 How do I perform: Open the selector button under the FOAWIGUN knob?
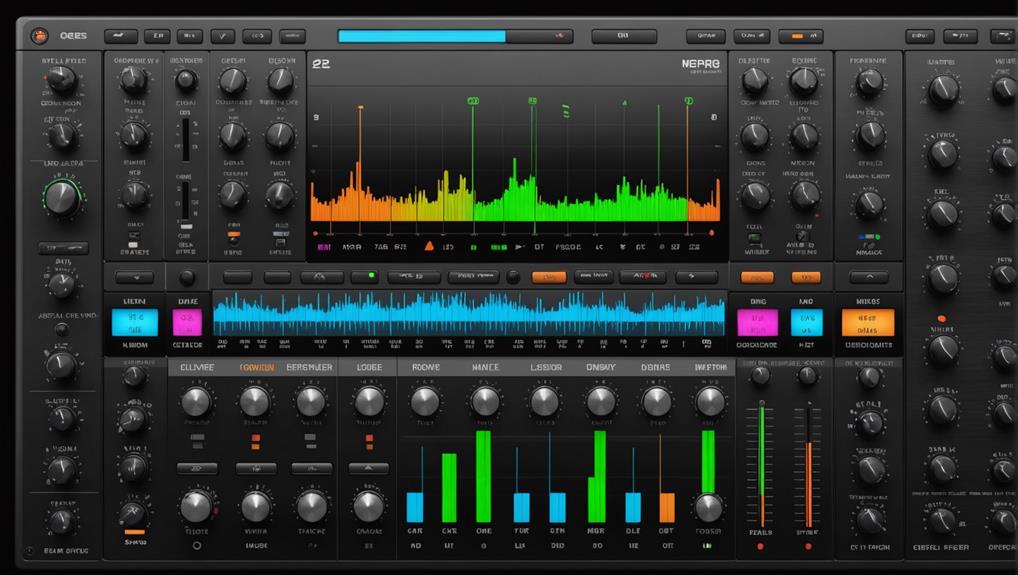pyautogui.click(x=256, y=468)
